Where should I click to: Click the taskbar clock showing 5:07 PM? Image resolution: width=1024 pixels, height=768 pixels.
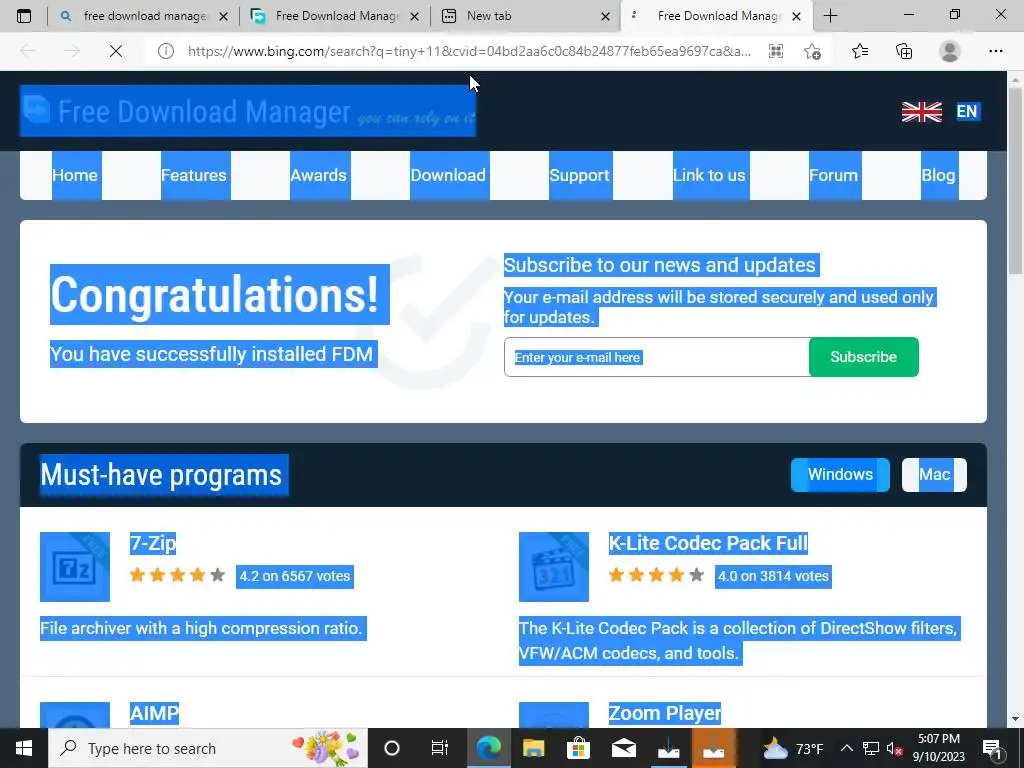[x=938, y=748]
